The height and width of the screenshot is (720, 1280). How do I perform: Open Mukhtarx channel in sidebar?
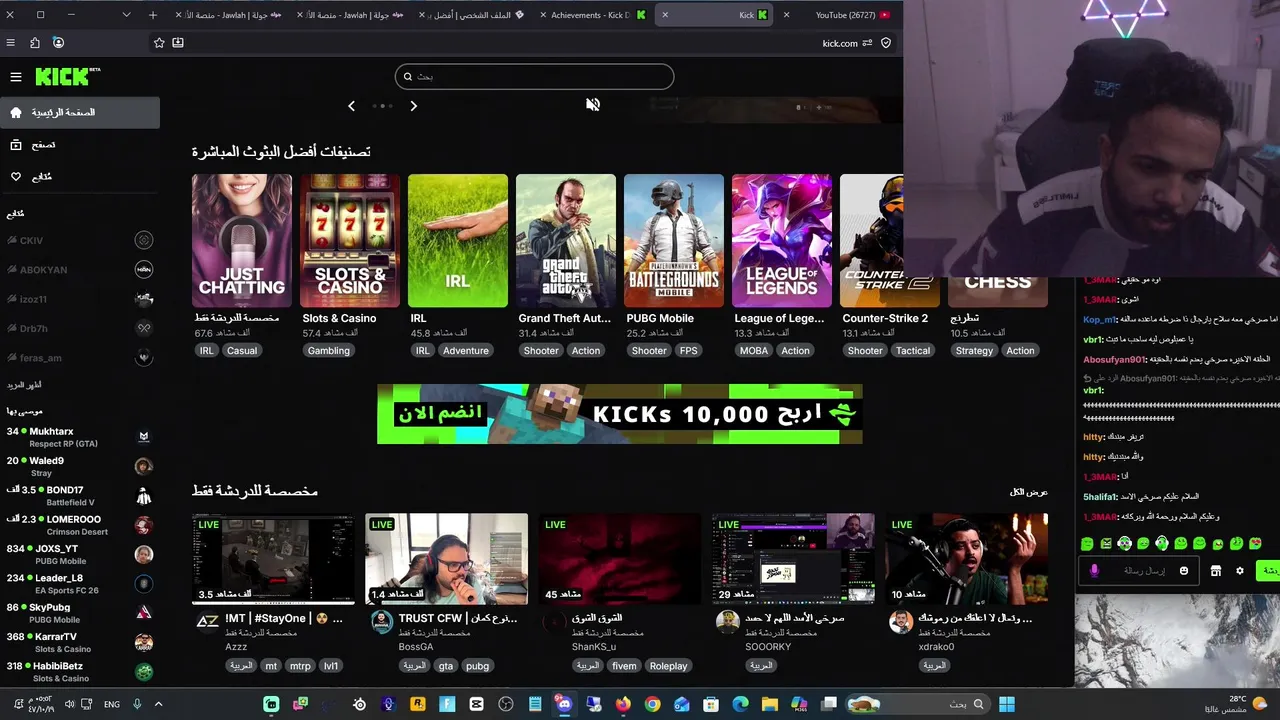80,437
